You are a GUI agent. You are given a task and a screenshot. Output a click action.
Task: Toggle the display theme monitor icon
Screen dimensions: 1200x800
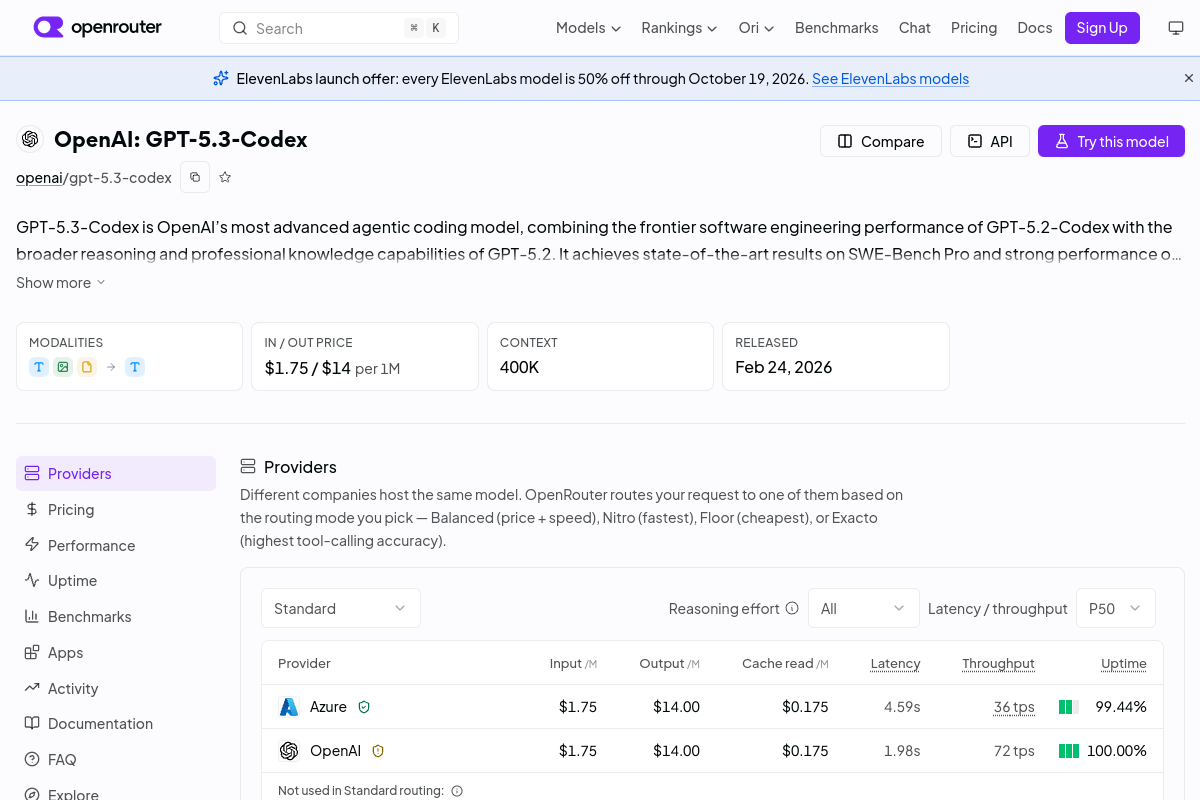(1176, 28)
